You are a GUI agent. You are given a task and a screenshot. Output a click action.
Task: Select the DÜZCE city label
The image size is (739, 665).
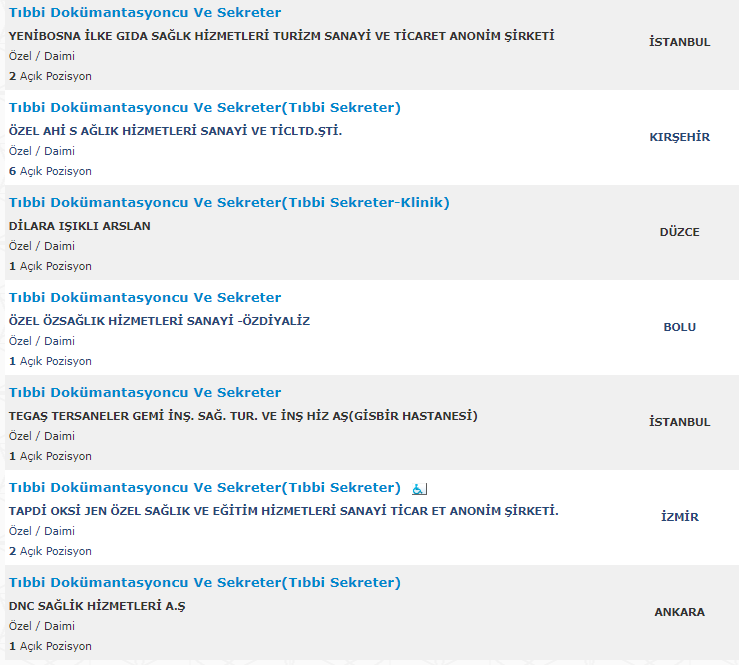(x=679, y=232)
